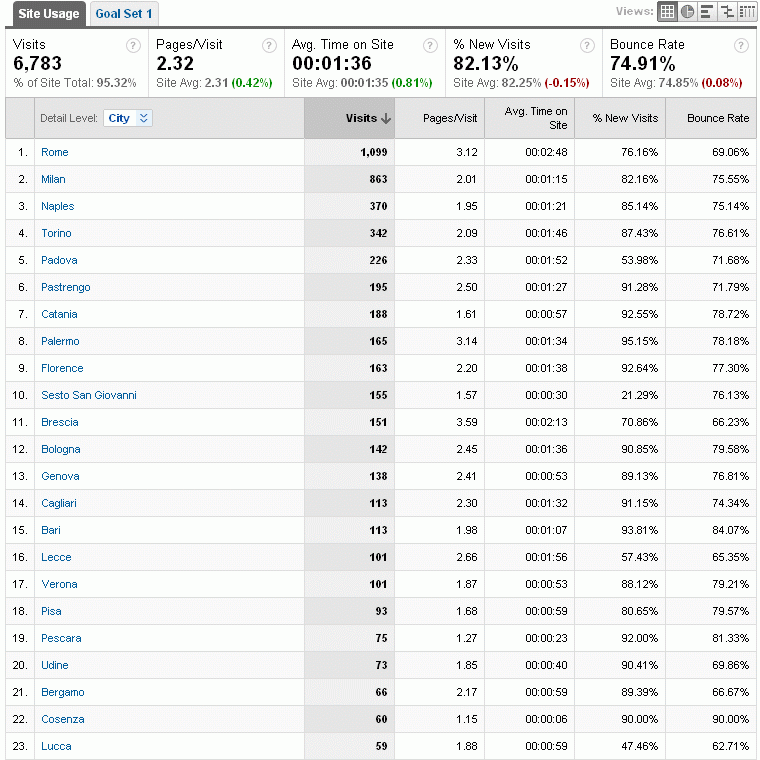This screenshot has height=760, width=760.
Task: Click Lucca's new visits value 47.46%
Action: click(x=640, y=746)
